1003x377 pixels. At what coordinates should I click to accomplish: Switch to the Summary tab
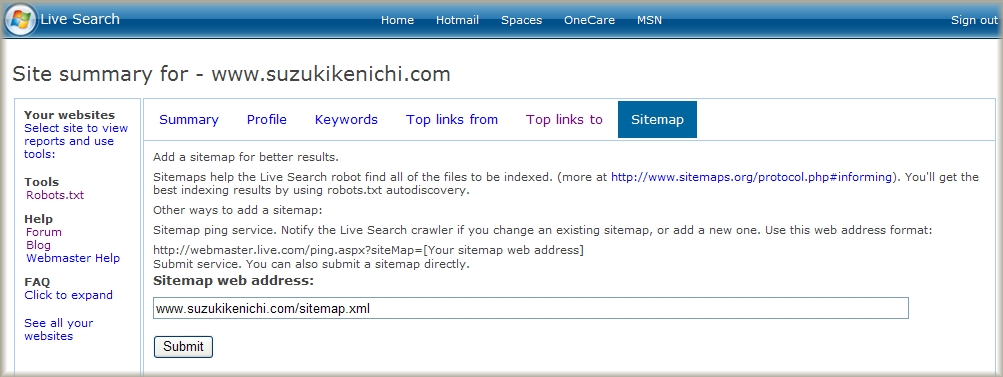click(189, 120)
